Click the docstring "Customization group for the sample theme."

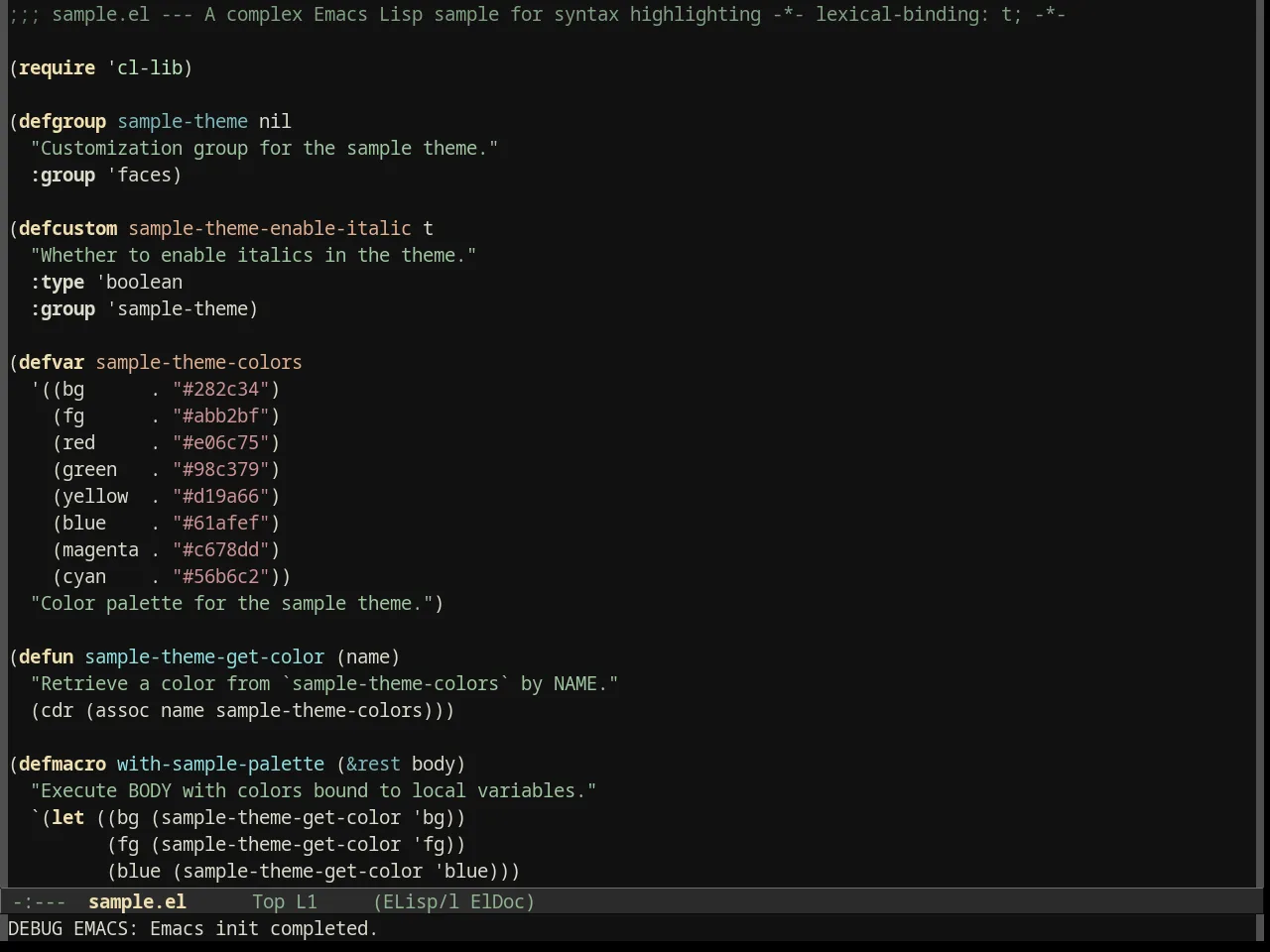265,148
